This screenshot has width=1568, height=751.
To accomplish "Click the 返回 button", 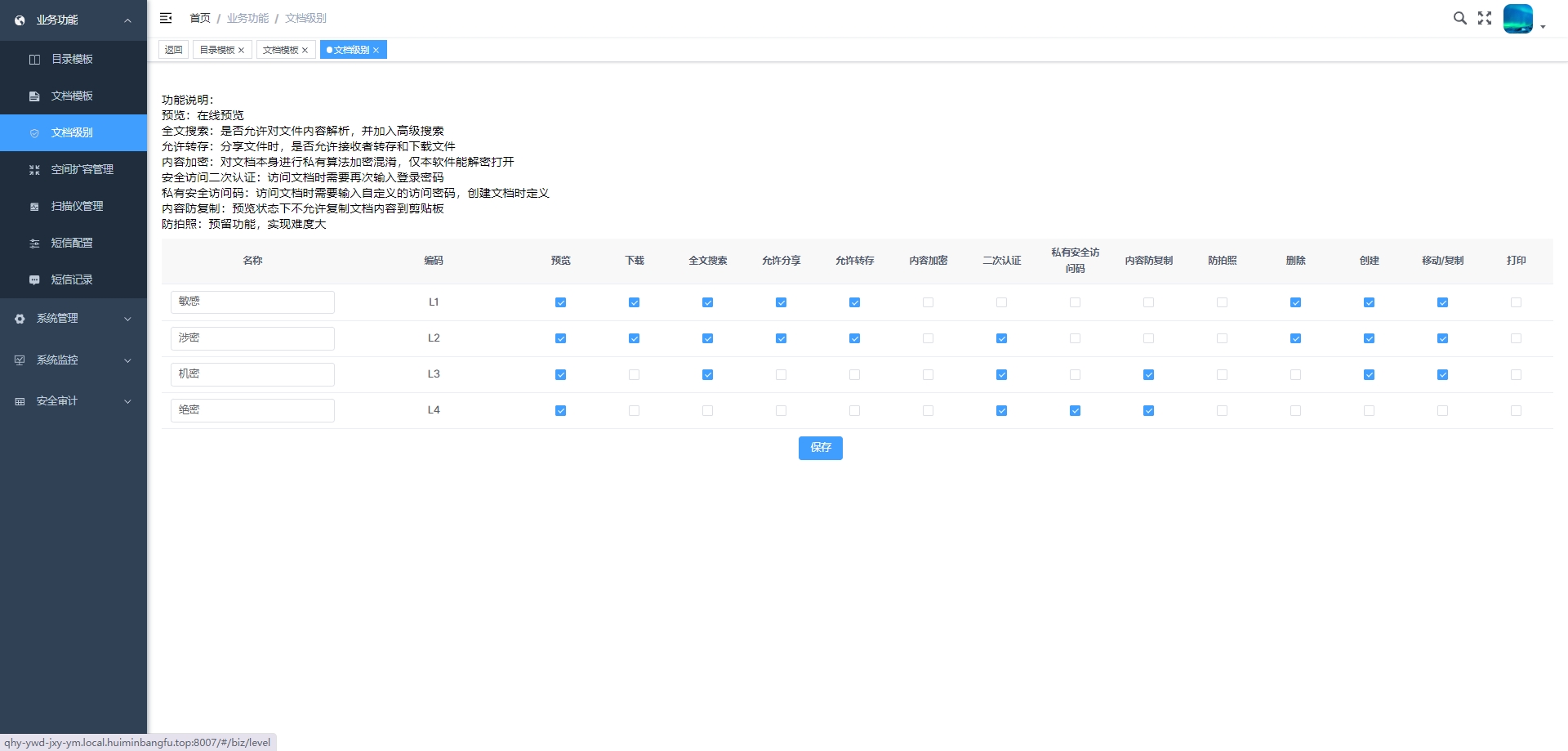I will [x=173, y=51].
